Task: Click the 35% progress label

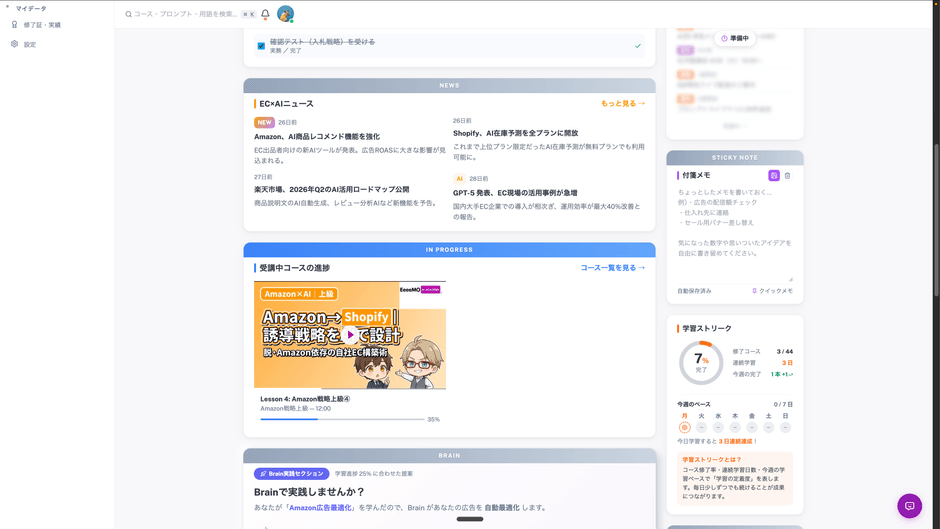Action: (x=433, y=420)
